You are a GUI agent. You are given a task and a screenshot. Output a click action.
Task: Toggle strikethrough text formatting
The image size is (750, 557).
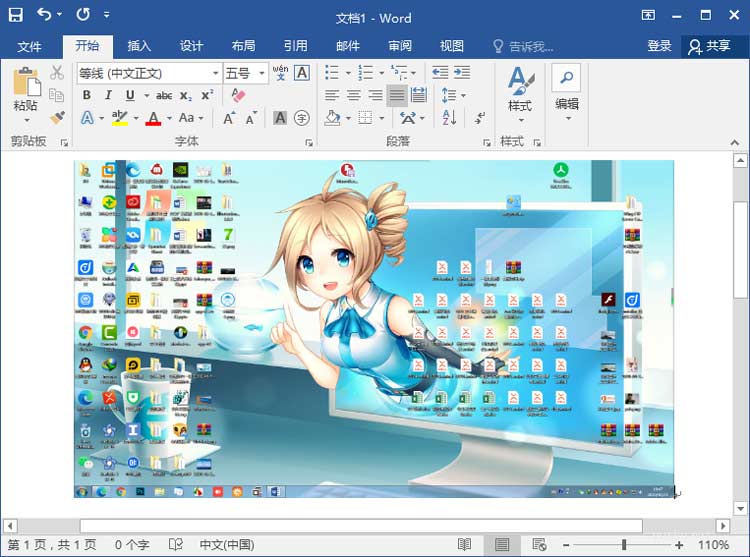(x=163, y=95)
